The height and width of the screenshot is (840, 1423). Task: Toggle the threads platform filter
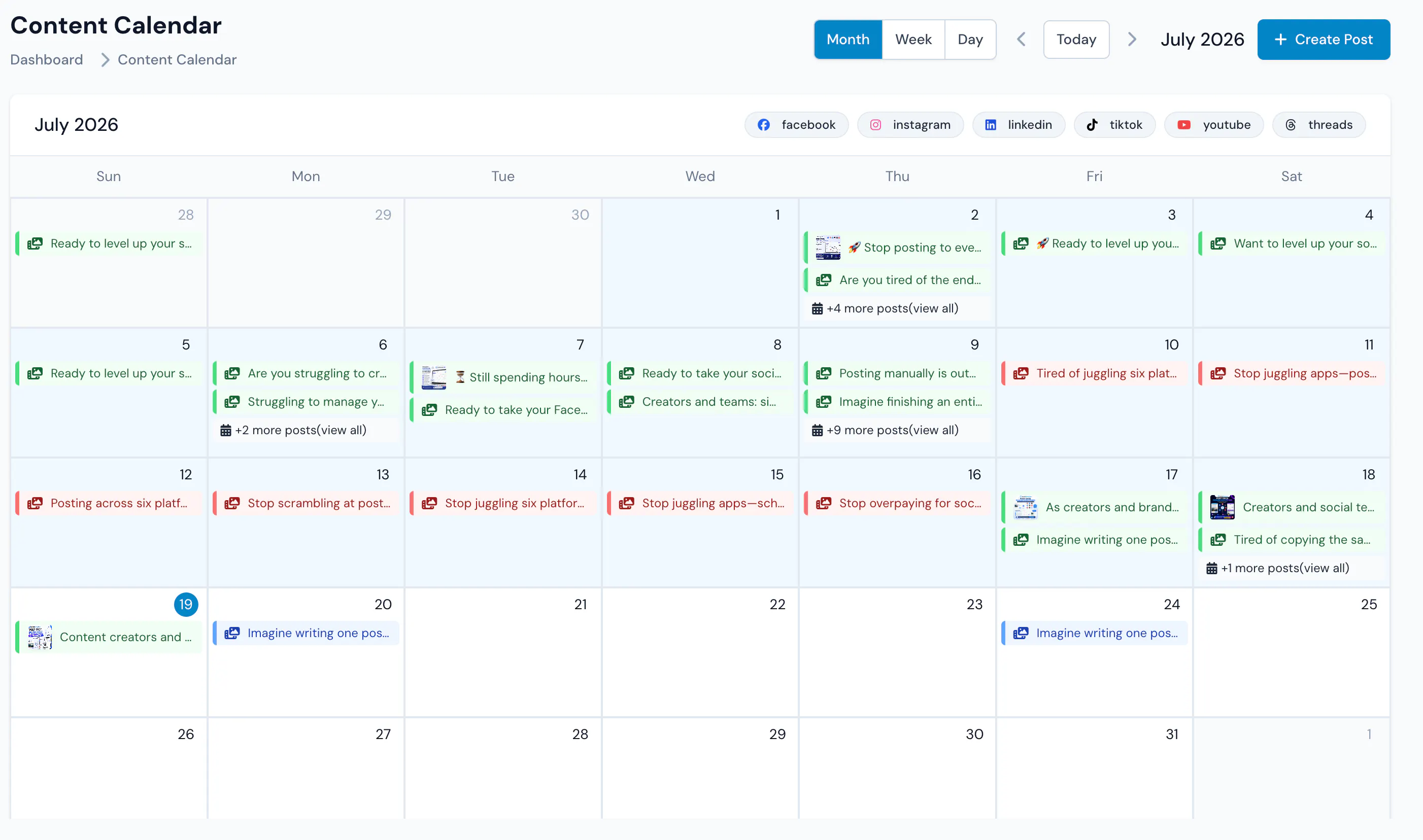pyautogui.click(x=1318, y=124)
